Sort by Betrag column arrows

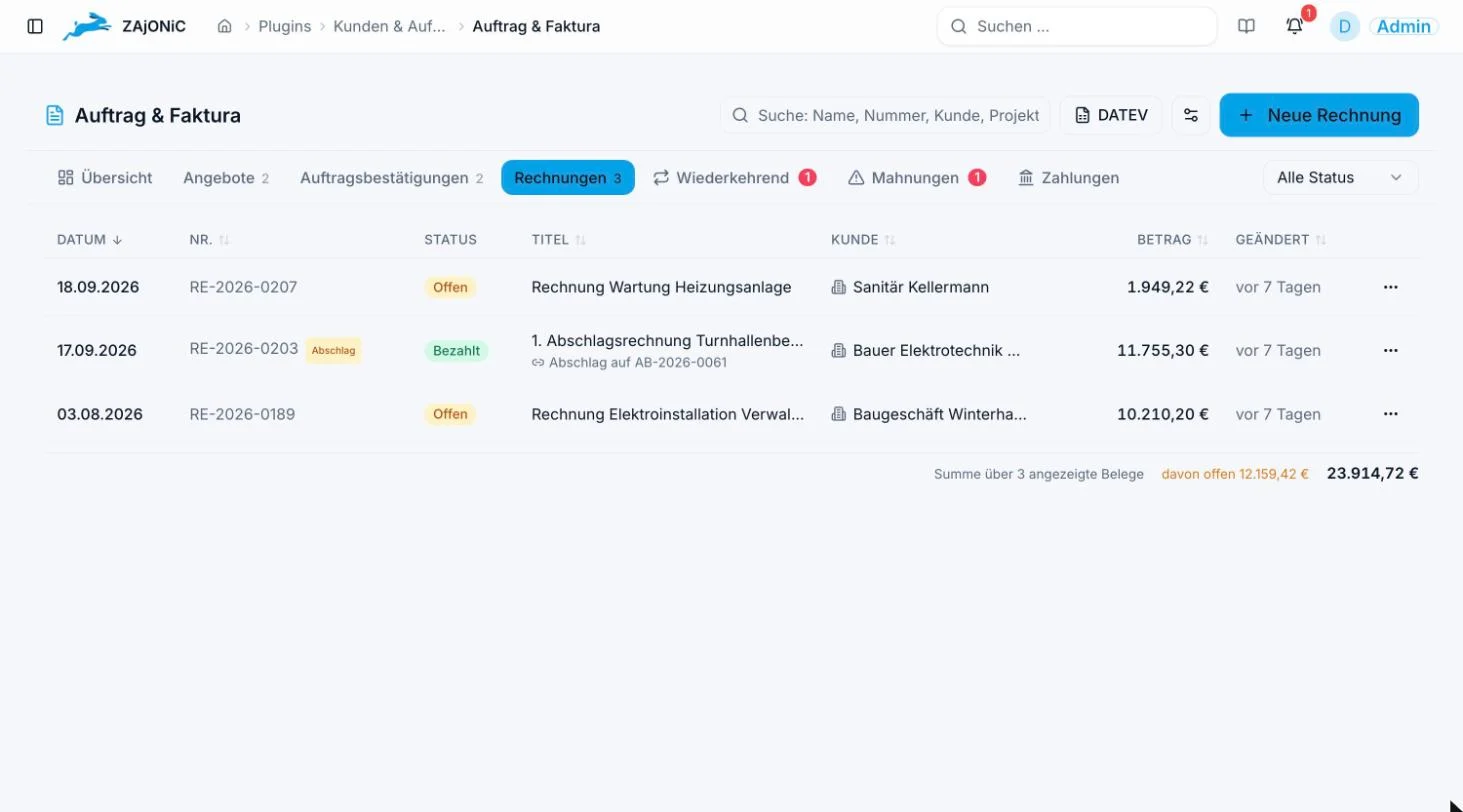(x=1203, y=240)
